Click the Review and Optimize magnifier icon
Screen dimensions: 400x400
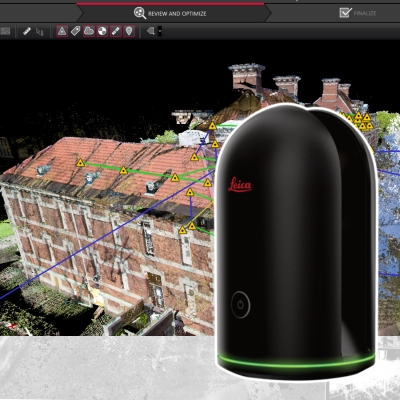pyautogui.click(x=140, y=13)
